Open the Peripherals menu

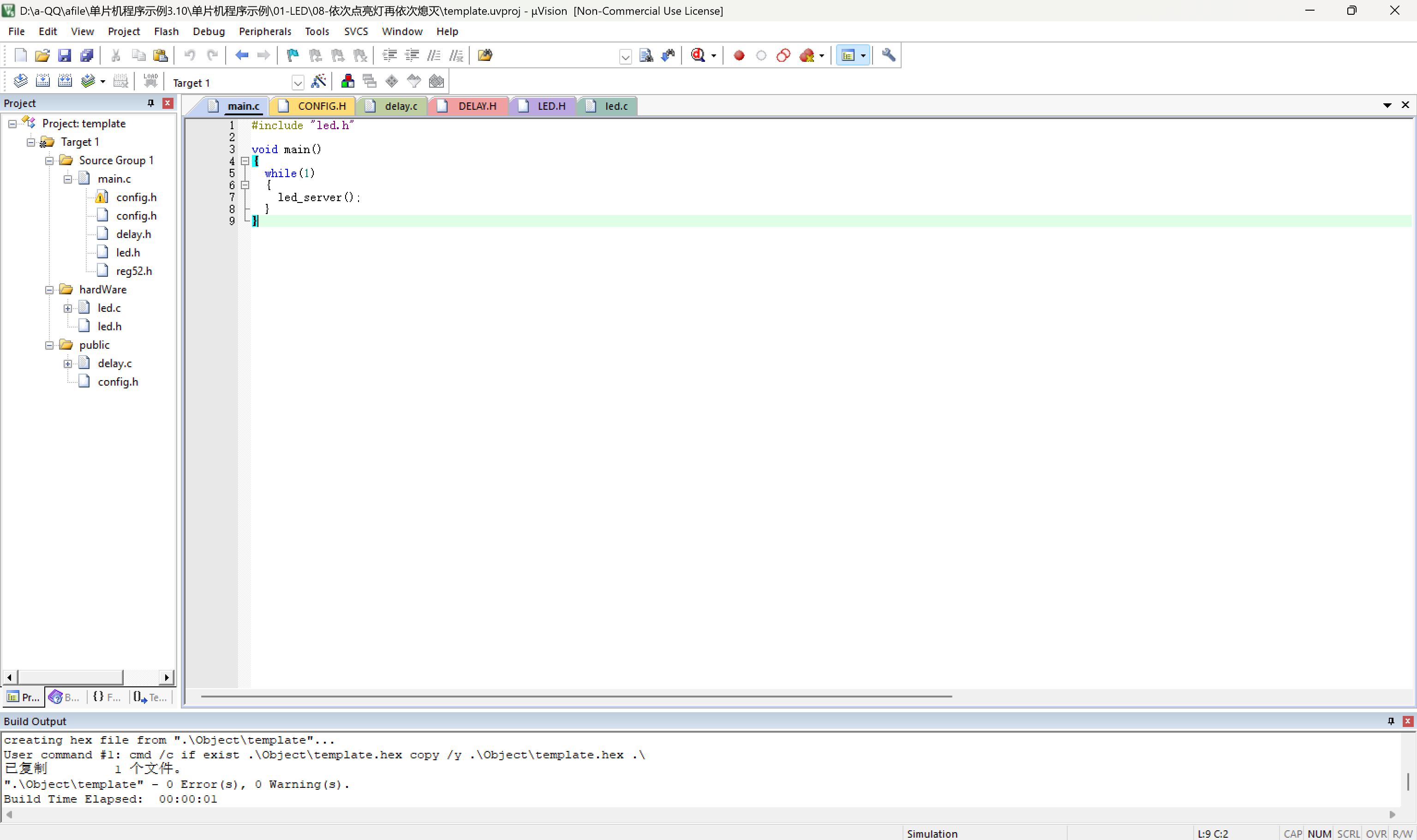pos(264,31)
